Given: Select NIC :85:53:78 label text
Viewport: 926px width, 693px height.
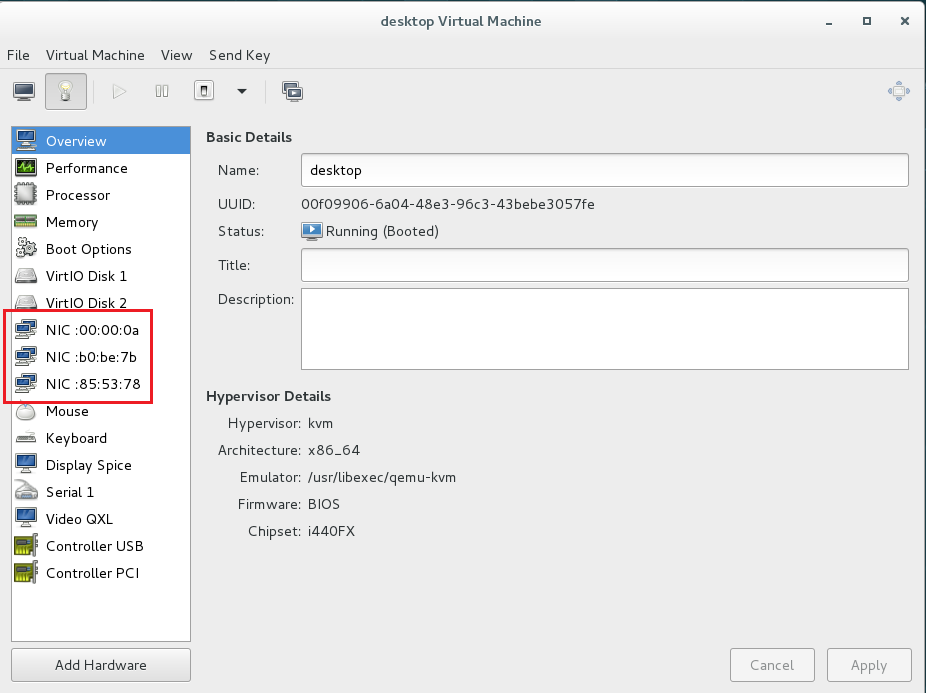Looking at the screenshot, I should (93, 384).
